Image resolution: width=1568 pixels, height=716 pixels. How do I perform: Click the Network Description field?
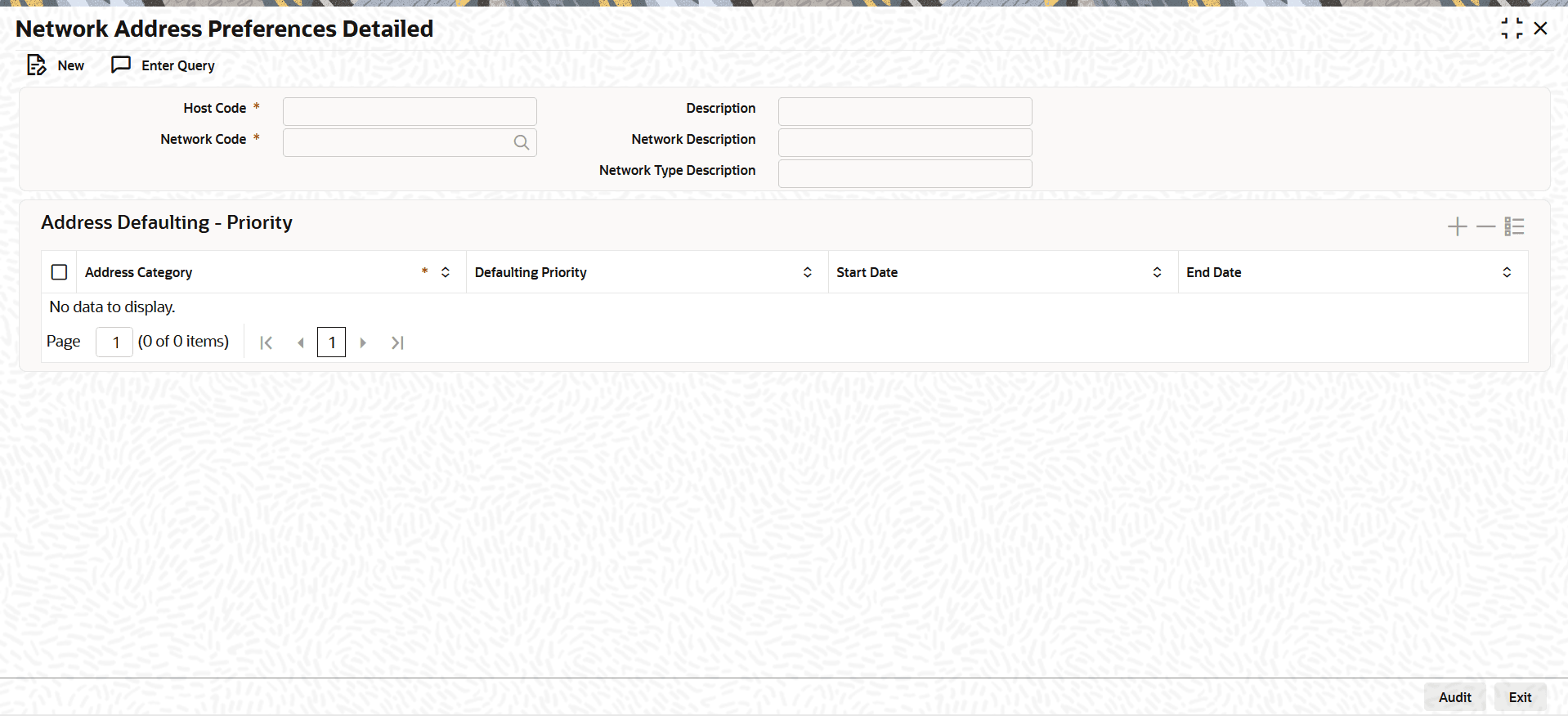(x=905, y=142)
